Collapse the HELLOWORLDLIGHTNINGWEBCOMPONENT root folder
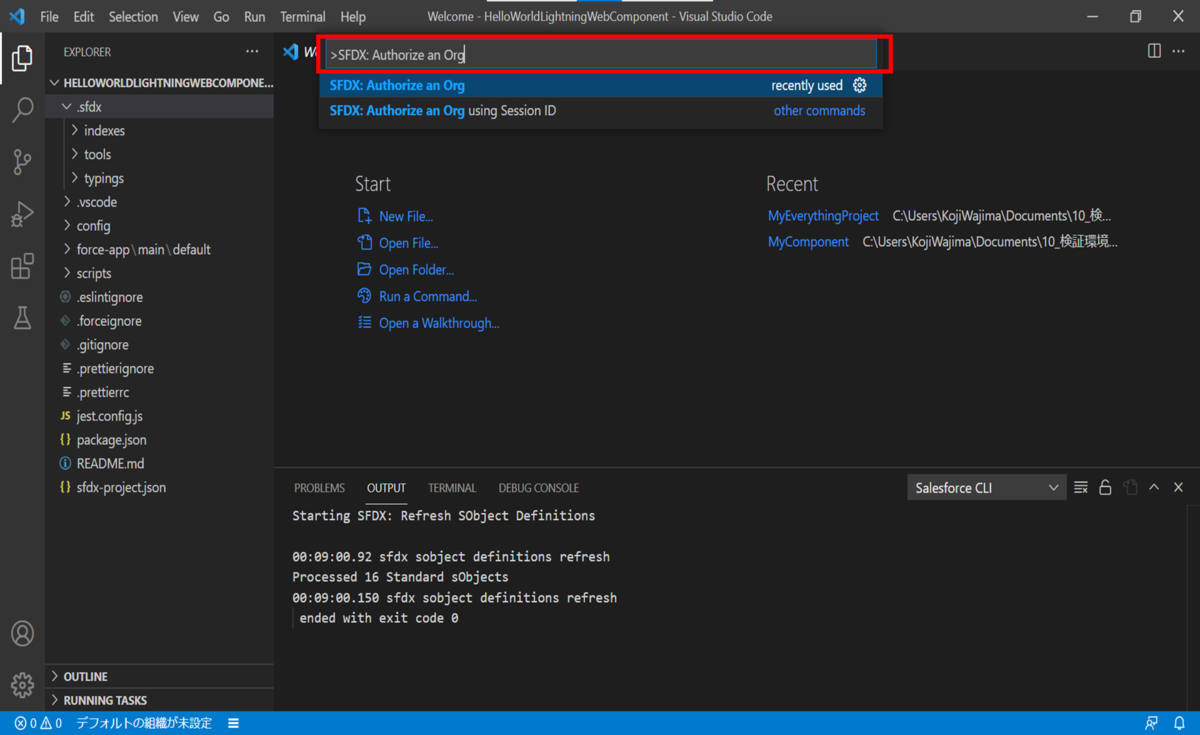Viewport: 1200px width, 735px height. [160, 83]
